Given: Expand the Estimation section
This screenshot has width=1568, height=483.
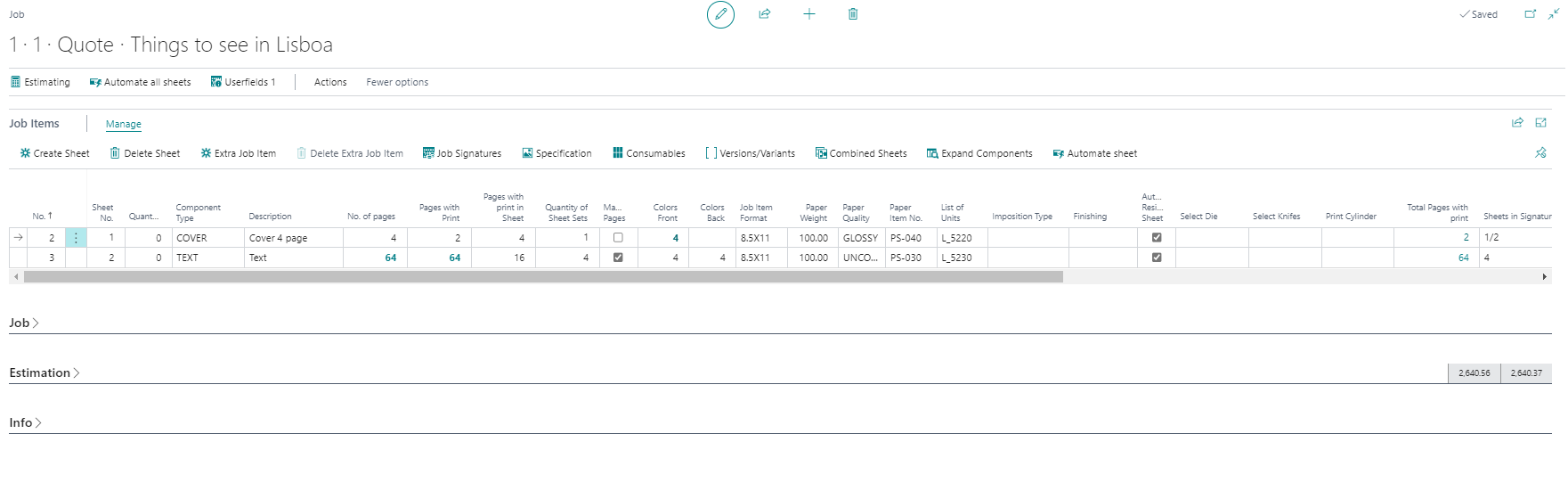Looking at the screenshot, I should (45, 373).
